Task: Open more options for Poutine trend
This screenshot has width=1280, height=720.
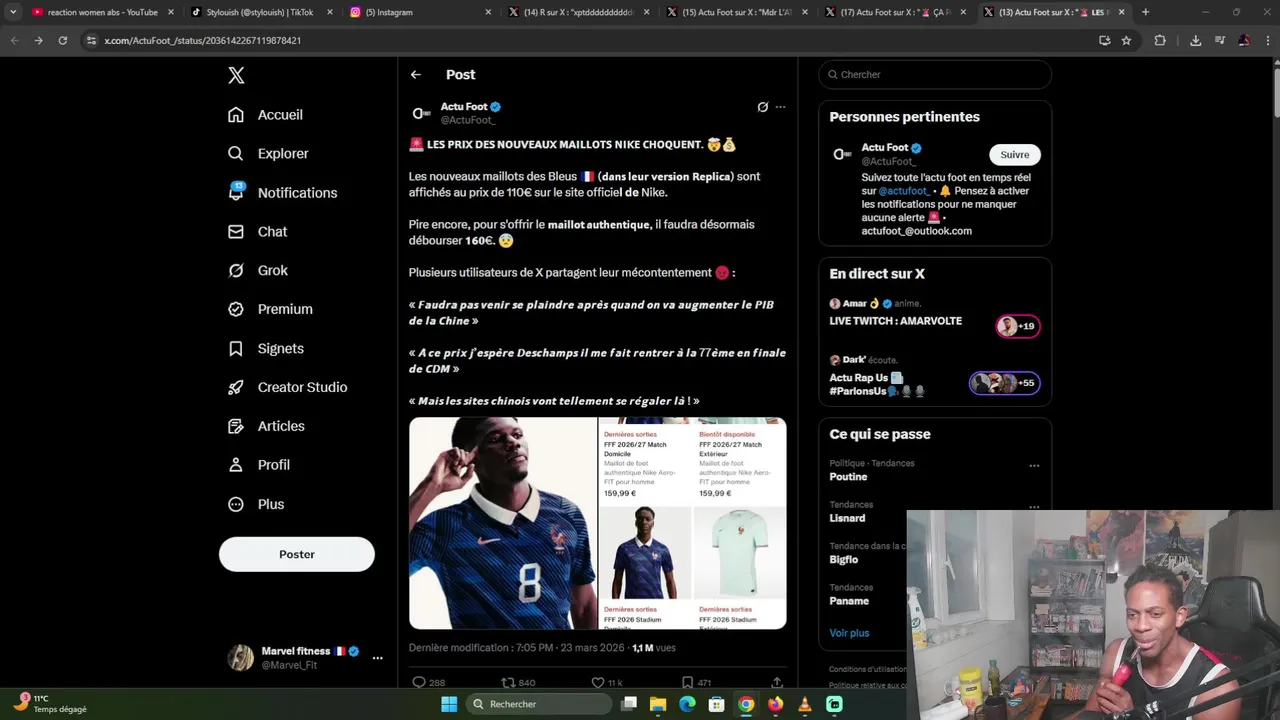Action: pyautogui.click(x=1034, y=465)
